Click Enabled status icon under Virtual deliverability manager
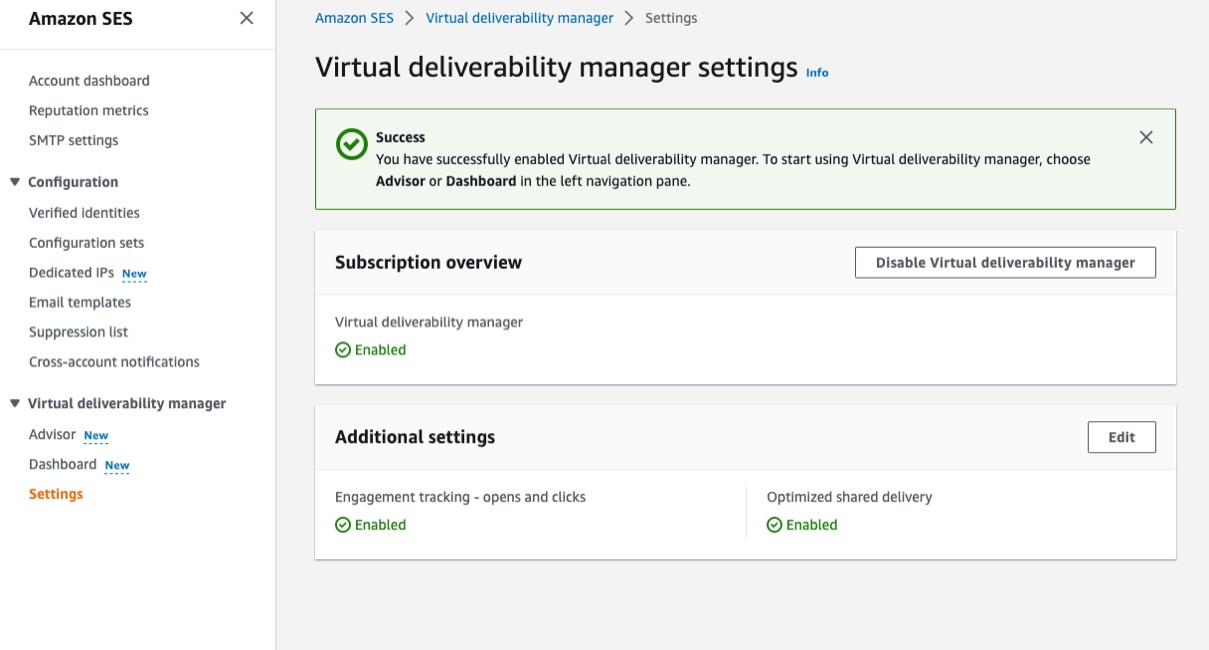Viewport: 1209px width, 650px height. (343, 350)
